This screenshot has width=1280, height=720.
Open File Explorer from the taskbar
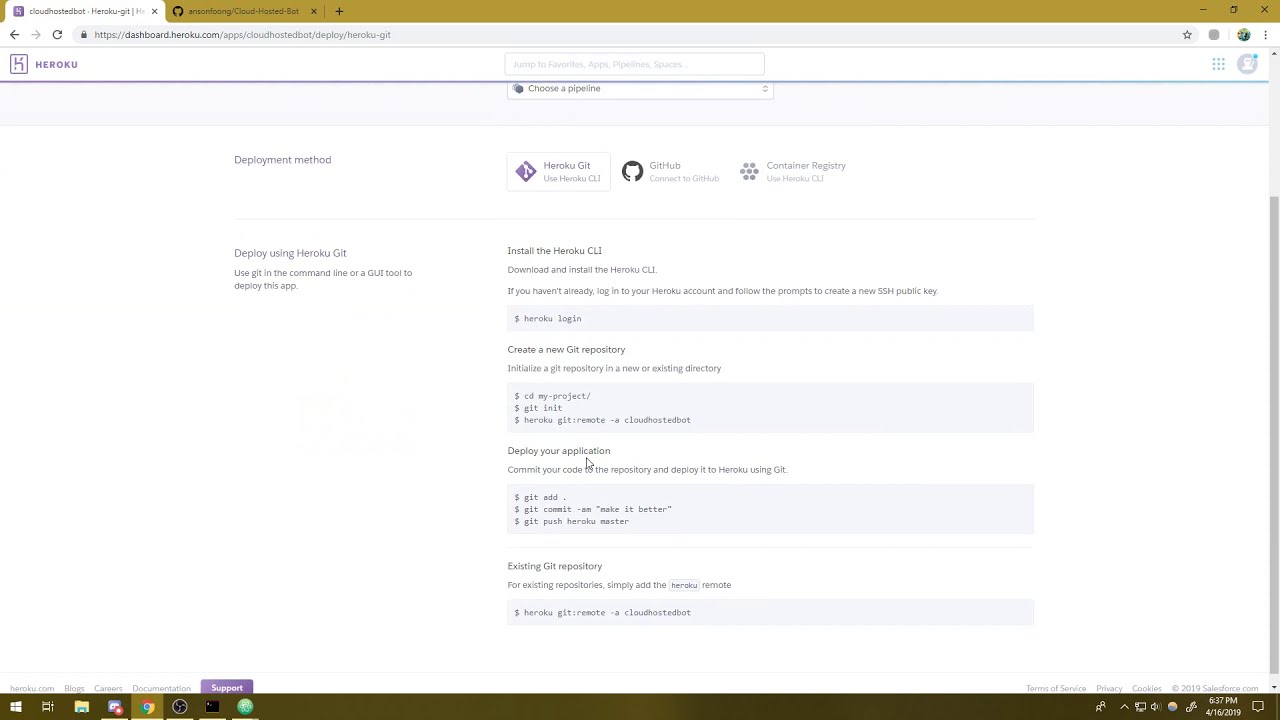pyautogui.click(x=82, y=707)
